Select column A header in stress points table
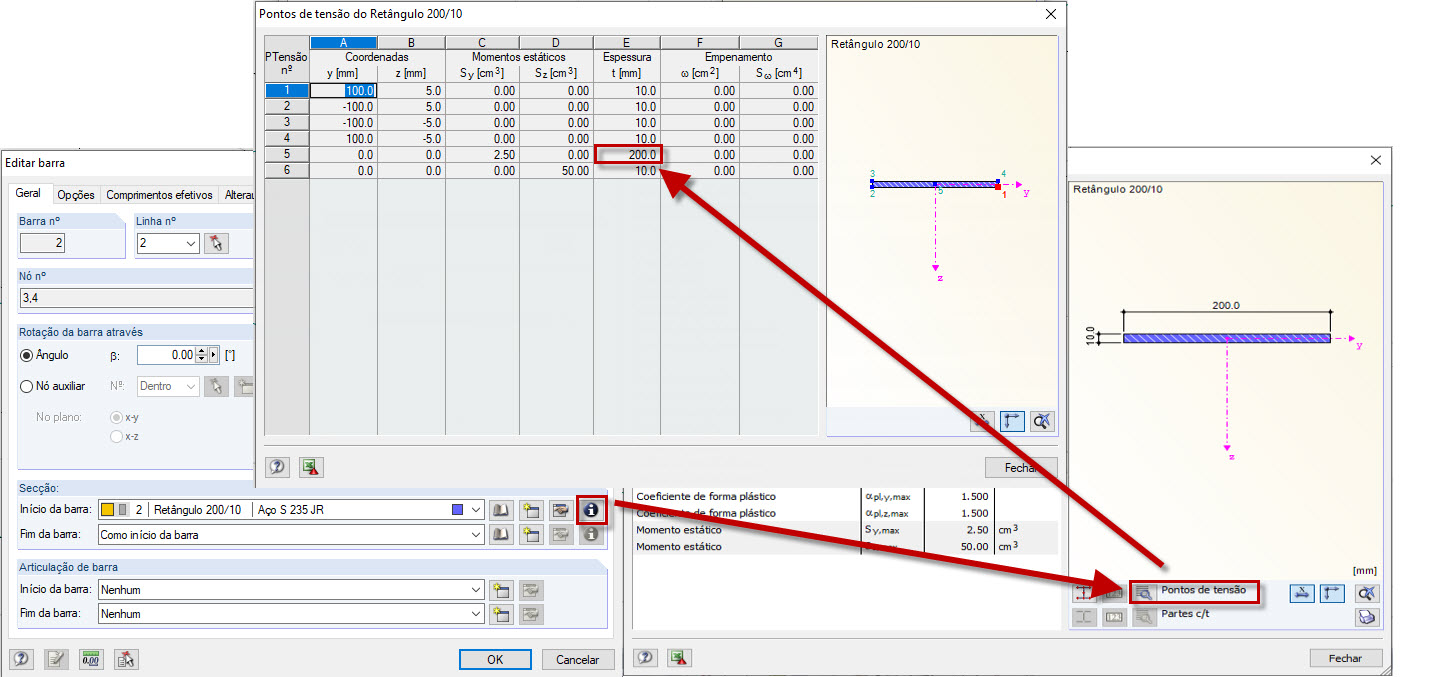The width and height of the screenshot is (1453, 677). click(343, 43)
